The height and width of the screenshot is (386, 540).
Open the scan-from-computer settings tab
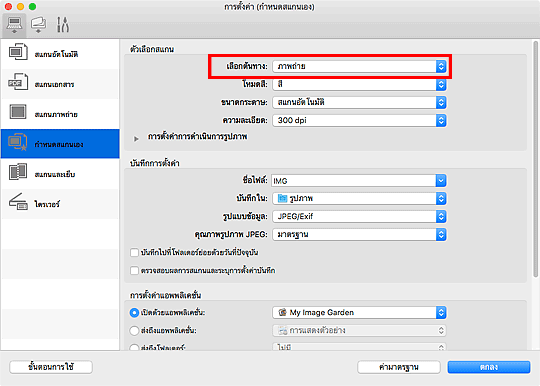[x=14, y=25]
